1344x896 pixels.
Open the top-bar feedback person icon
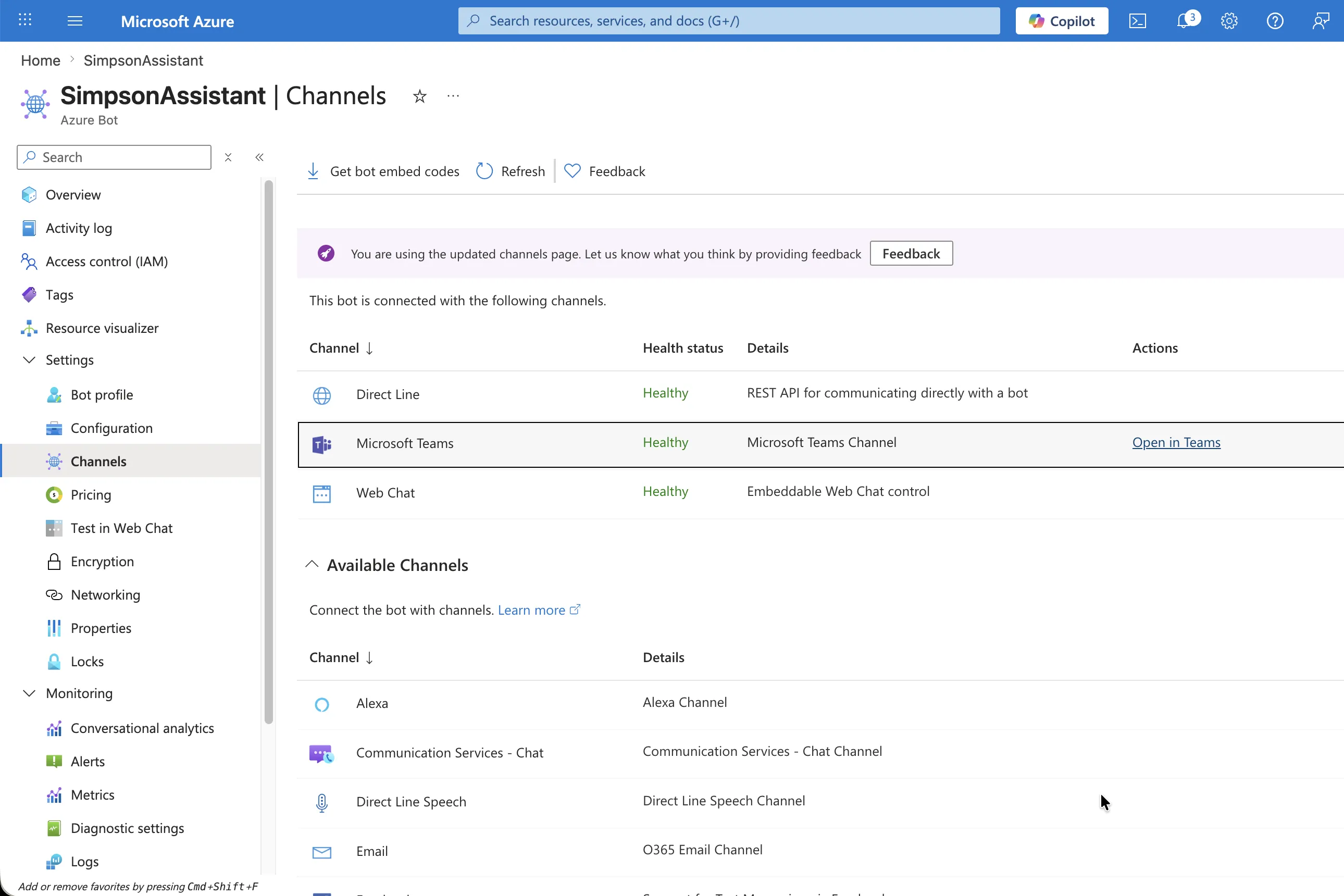click(1321, 21)
